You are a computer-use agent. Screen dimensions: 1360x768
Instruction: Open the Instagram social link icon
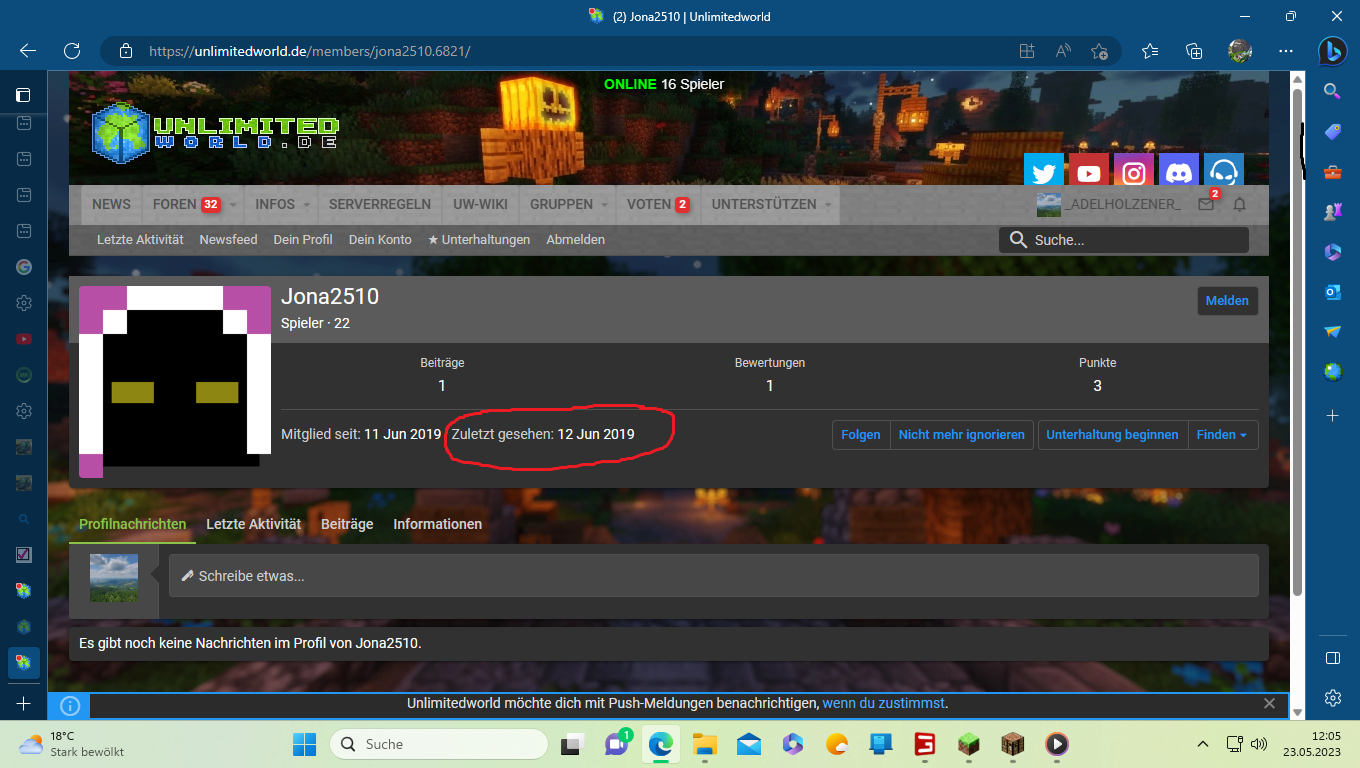point(1134,173)
